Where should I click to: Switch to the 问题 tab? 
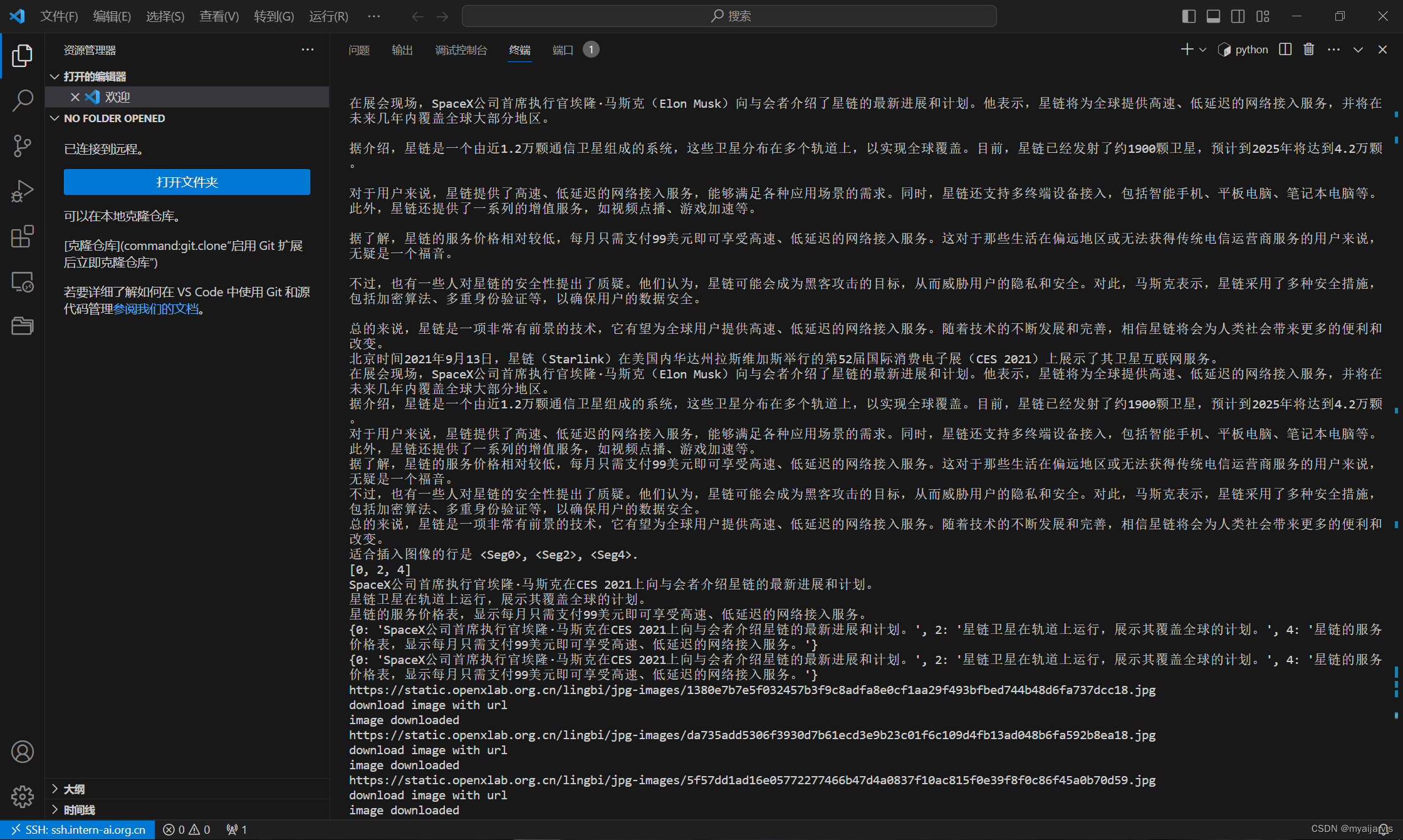(x=359, y=50)
